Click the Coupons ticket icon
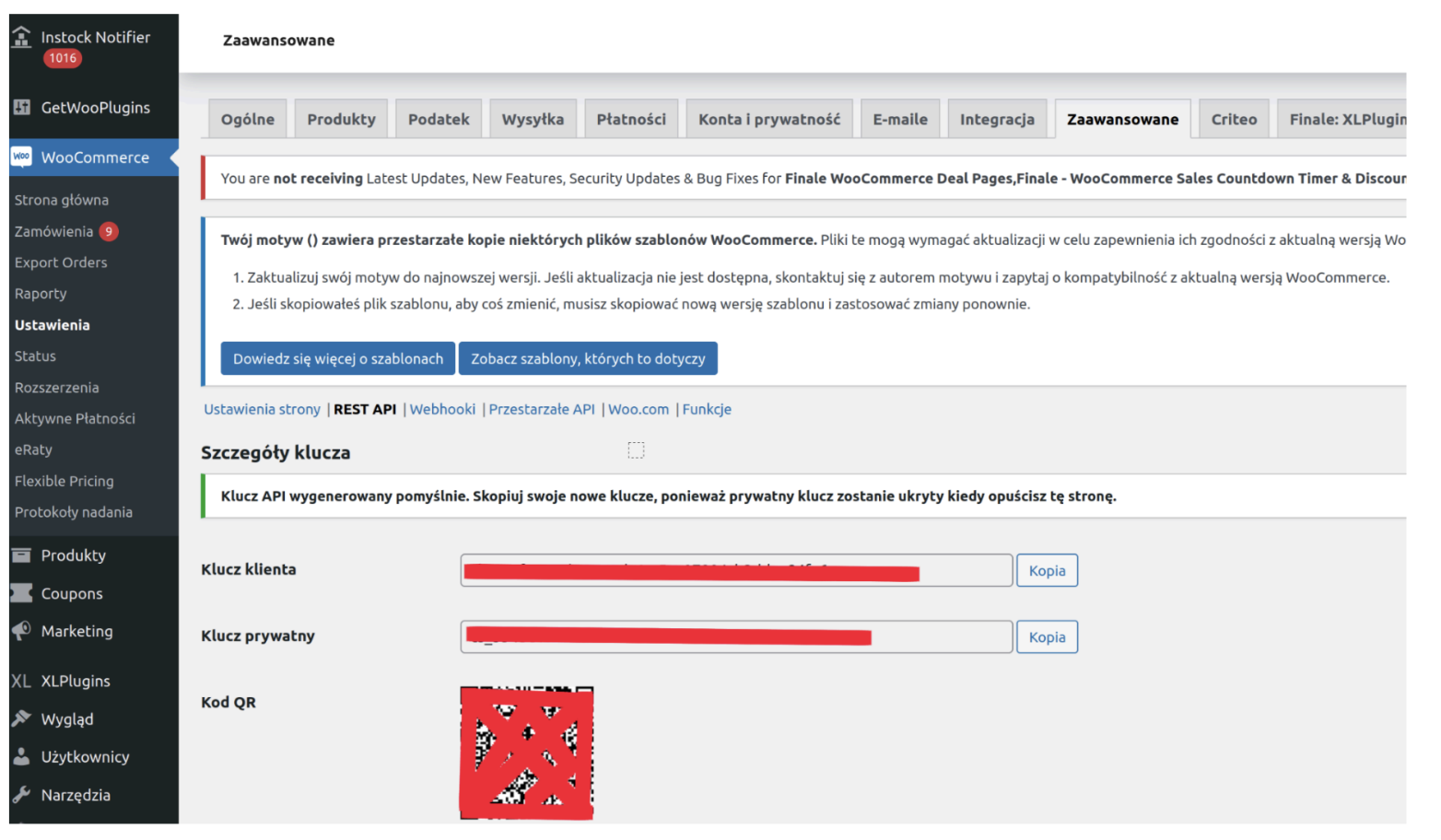Image resolution: width=1441 pixels, height=840 pixels. [x=22, y=594]
